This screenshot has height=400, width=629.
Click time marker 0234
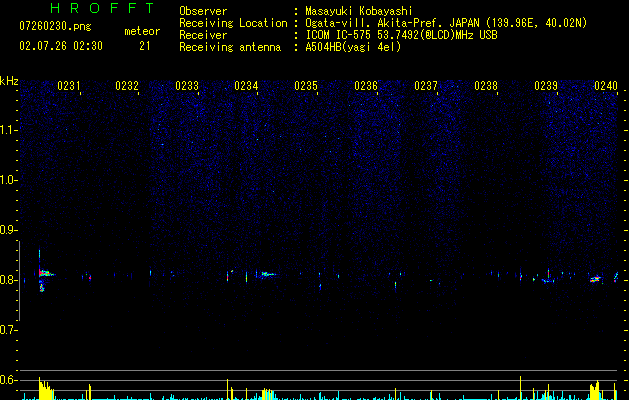[x=246, y=85]
